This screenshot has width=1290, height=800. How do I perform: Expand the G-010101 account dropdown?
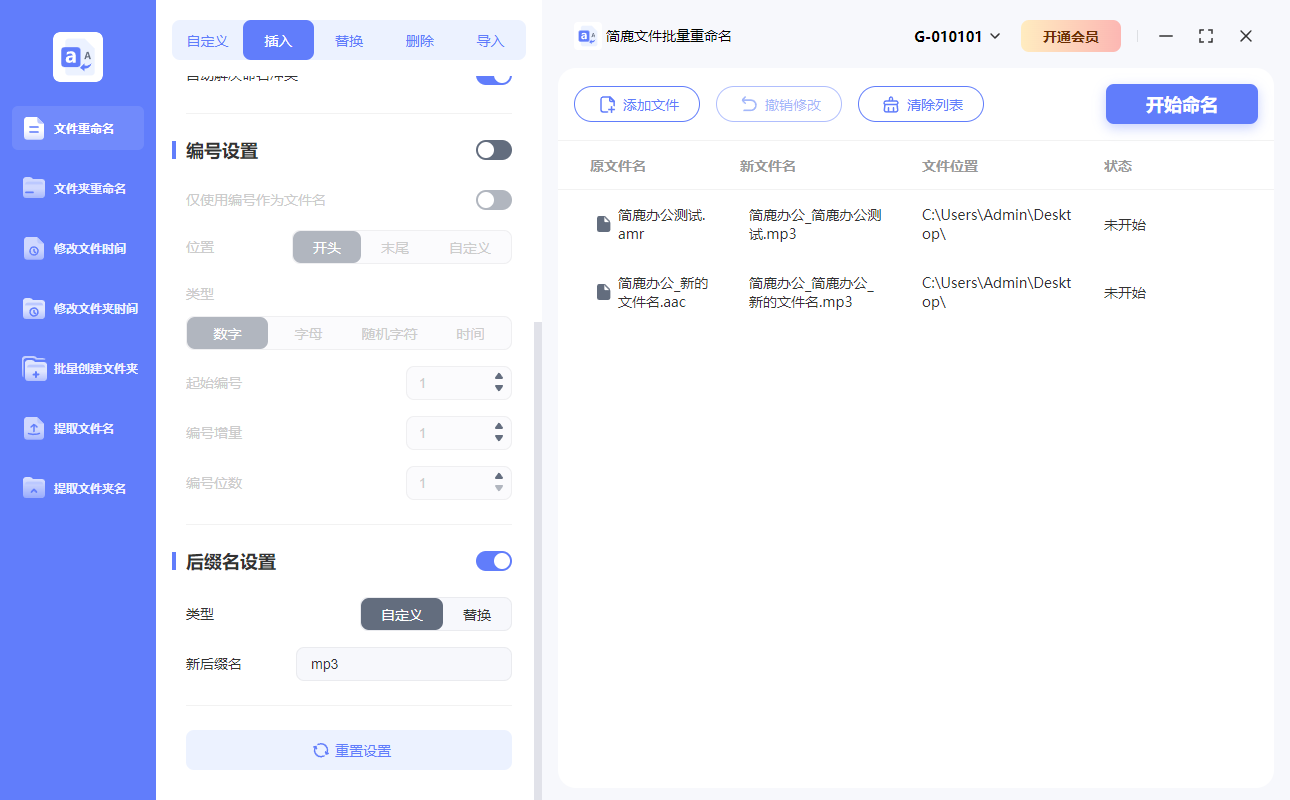click(x=995, y=37)
